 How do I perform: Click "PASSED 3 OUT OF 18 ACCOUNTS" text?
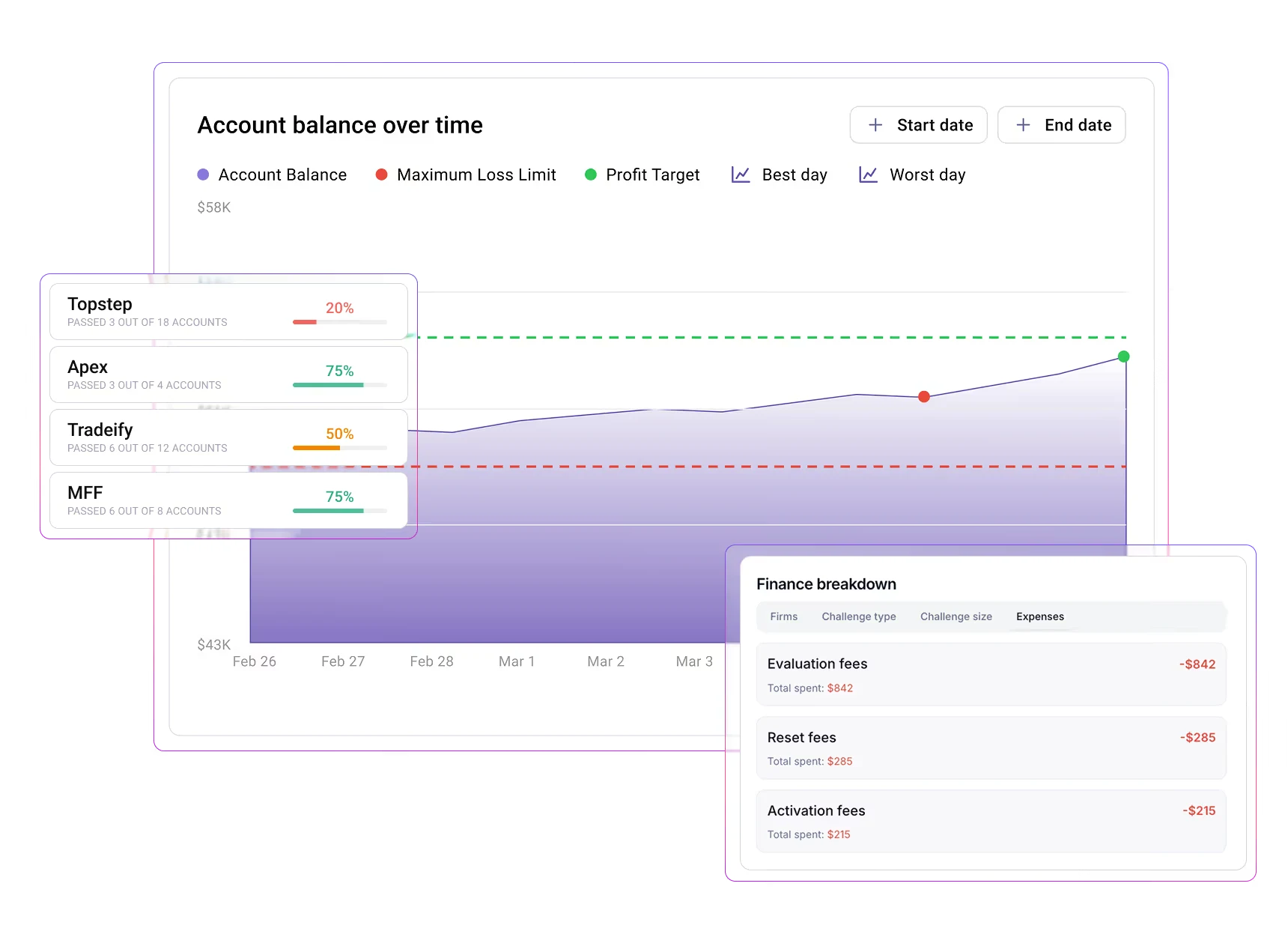(148, 322)
